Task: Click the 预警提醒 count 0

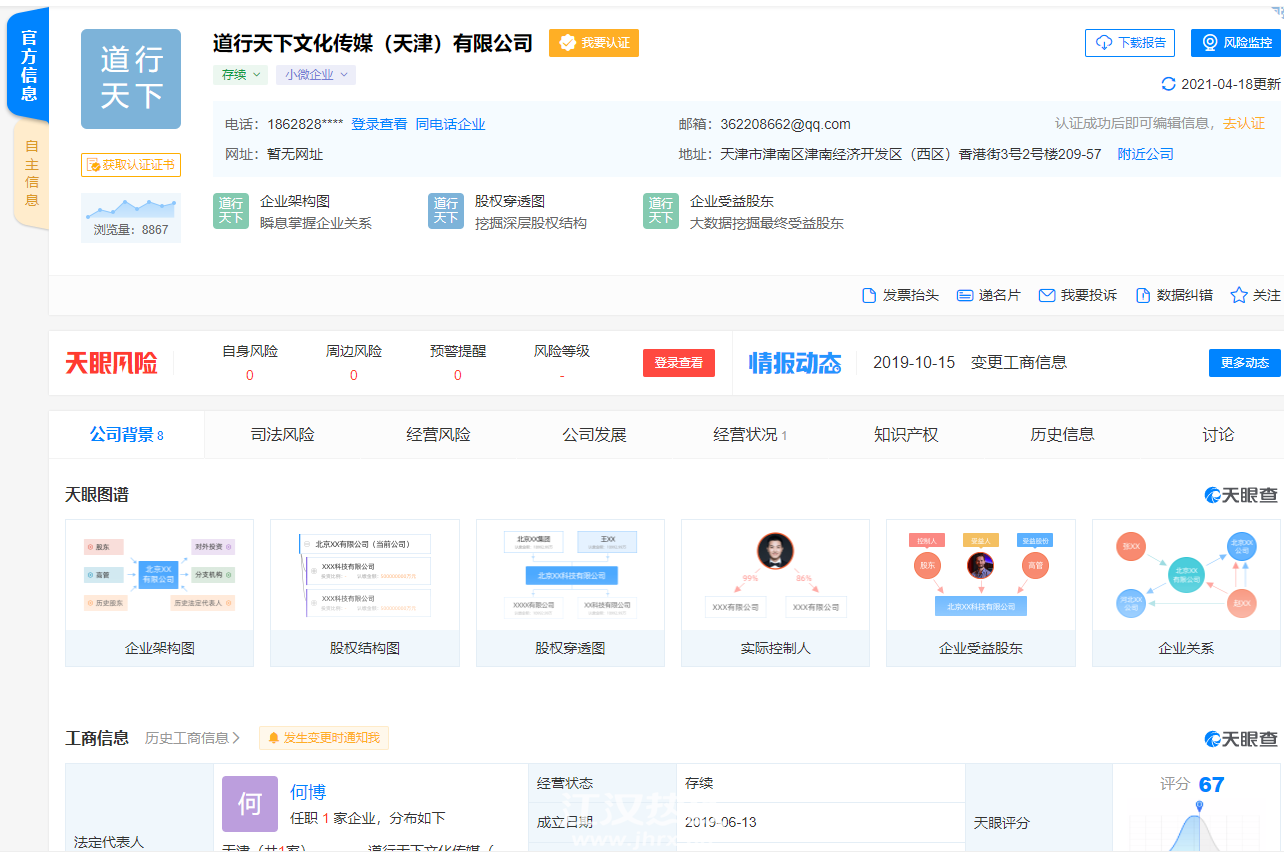Action: pyautogui.click(x=458, y=376)
